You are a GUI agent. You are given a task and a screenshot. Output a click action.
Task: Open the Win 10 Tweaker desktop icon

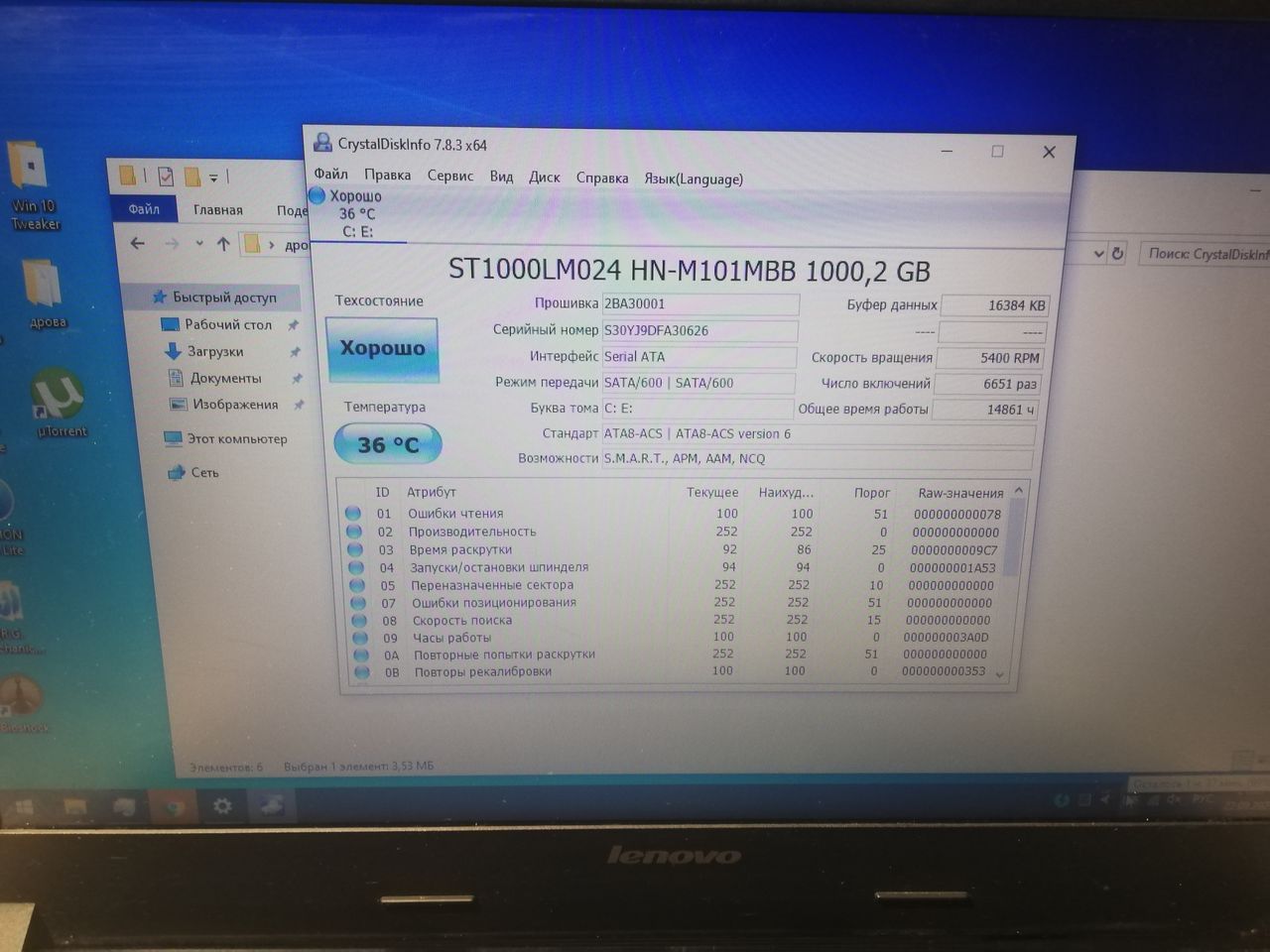coord(34,186)
